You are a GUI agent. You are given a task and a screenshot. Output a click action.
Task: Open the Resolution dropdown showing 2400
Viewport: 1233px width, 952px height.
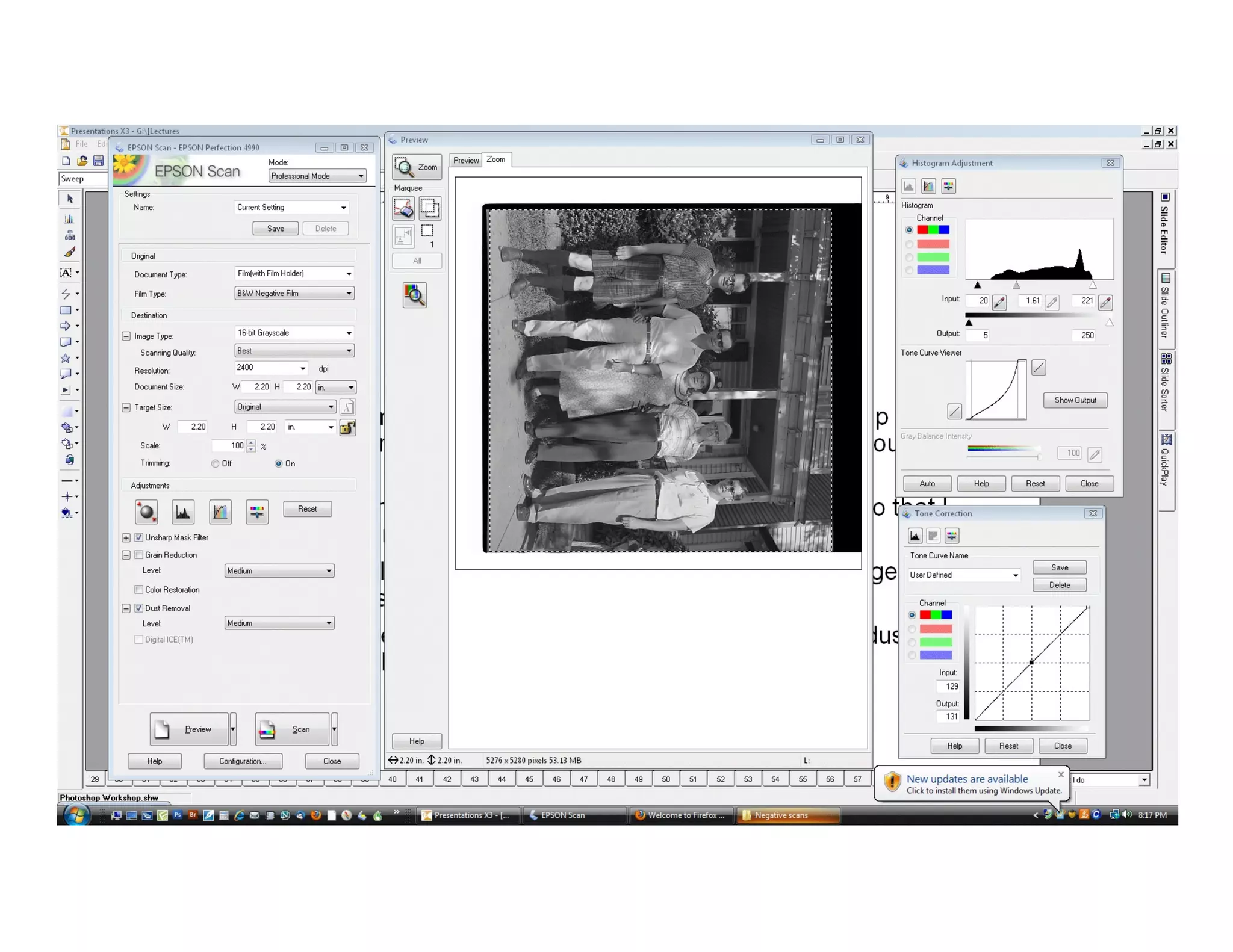coord(302,368)
